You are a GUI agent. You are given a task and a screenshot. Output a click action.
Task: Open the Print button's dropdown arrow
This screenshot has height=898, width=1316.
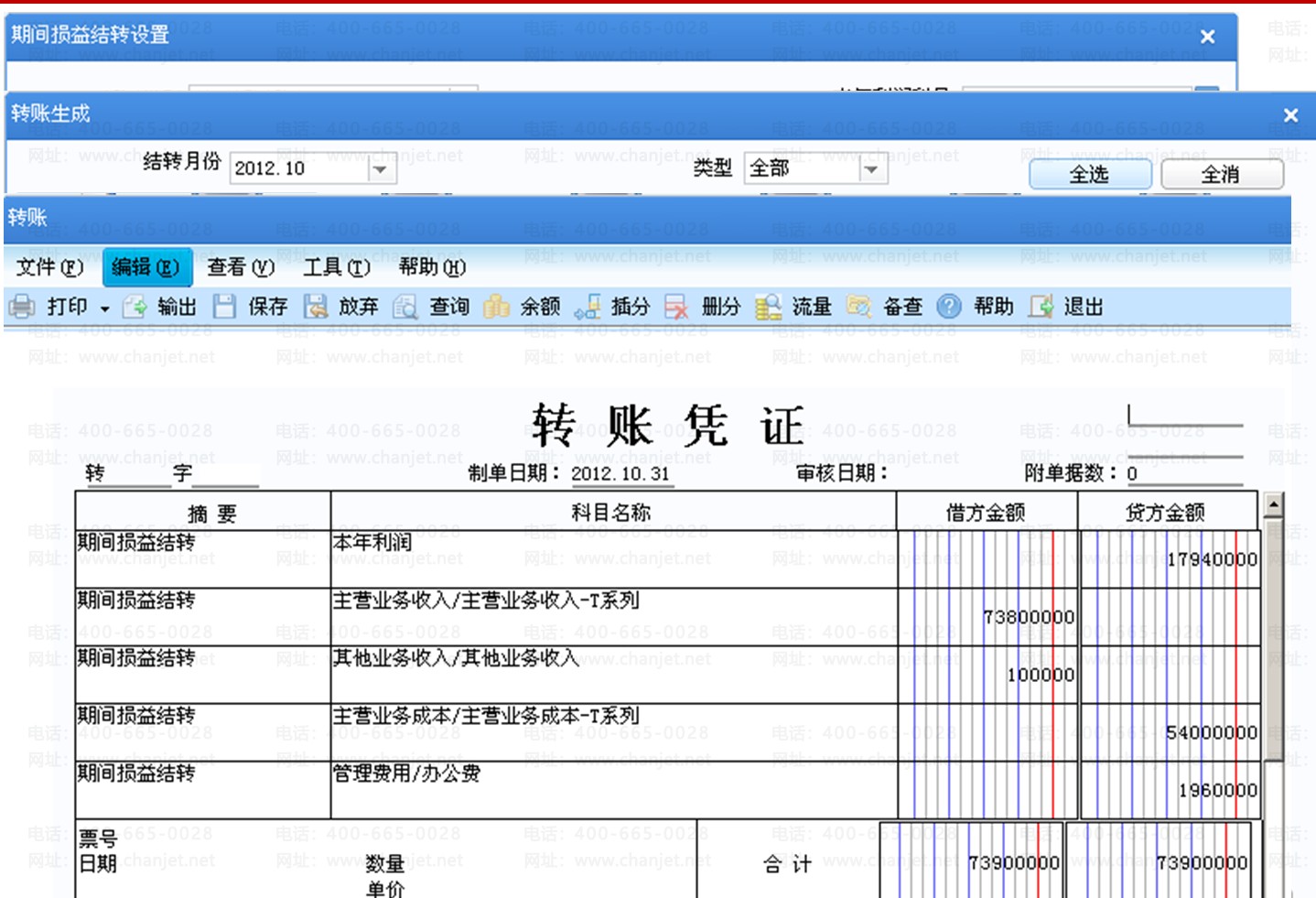tap(105, 308)
